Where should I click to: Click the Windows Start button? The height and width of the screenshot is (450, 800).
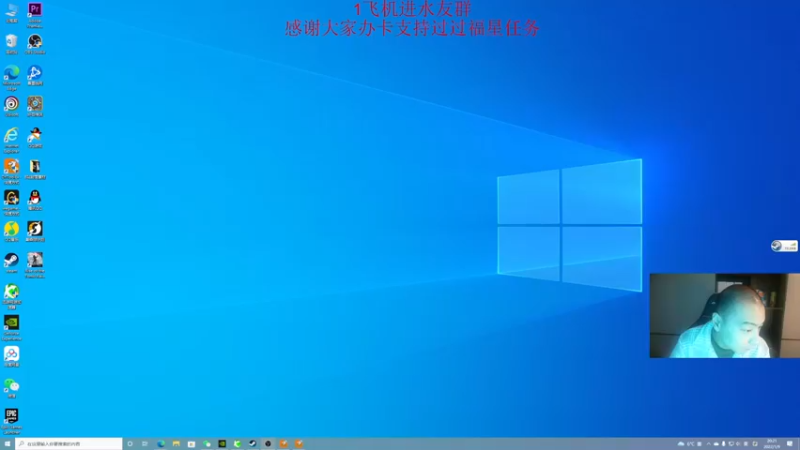(x=7, y=444)
